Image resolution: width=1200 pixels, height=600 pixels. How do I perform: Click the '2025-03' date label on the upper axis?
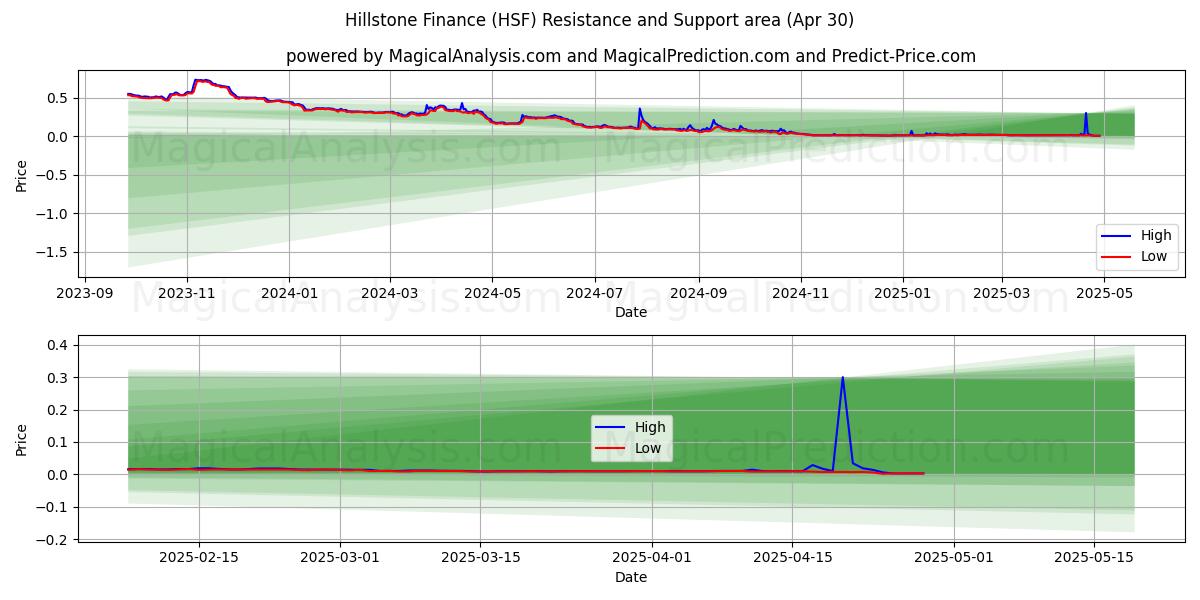click(x=1002, y=293)
